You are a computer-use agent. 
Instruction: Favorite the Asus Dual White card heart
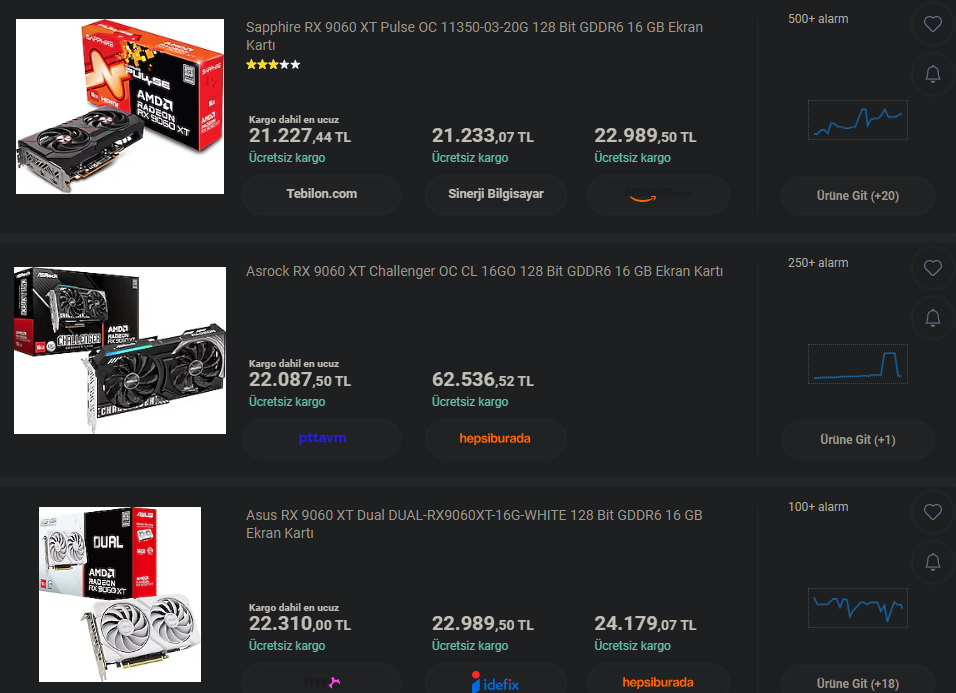tap(932, 512)
